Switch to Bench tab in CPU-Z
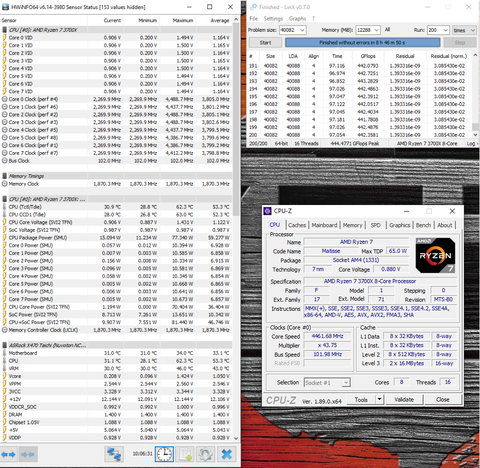Viewport: 480px width, 468px height. (423, 225)
